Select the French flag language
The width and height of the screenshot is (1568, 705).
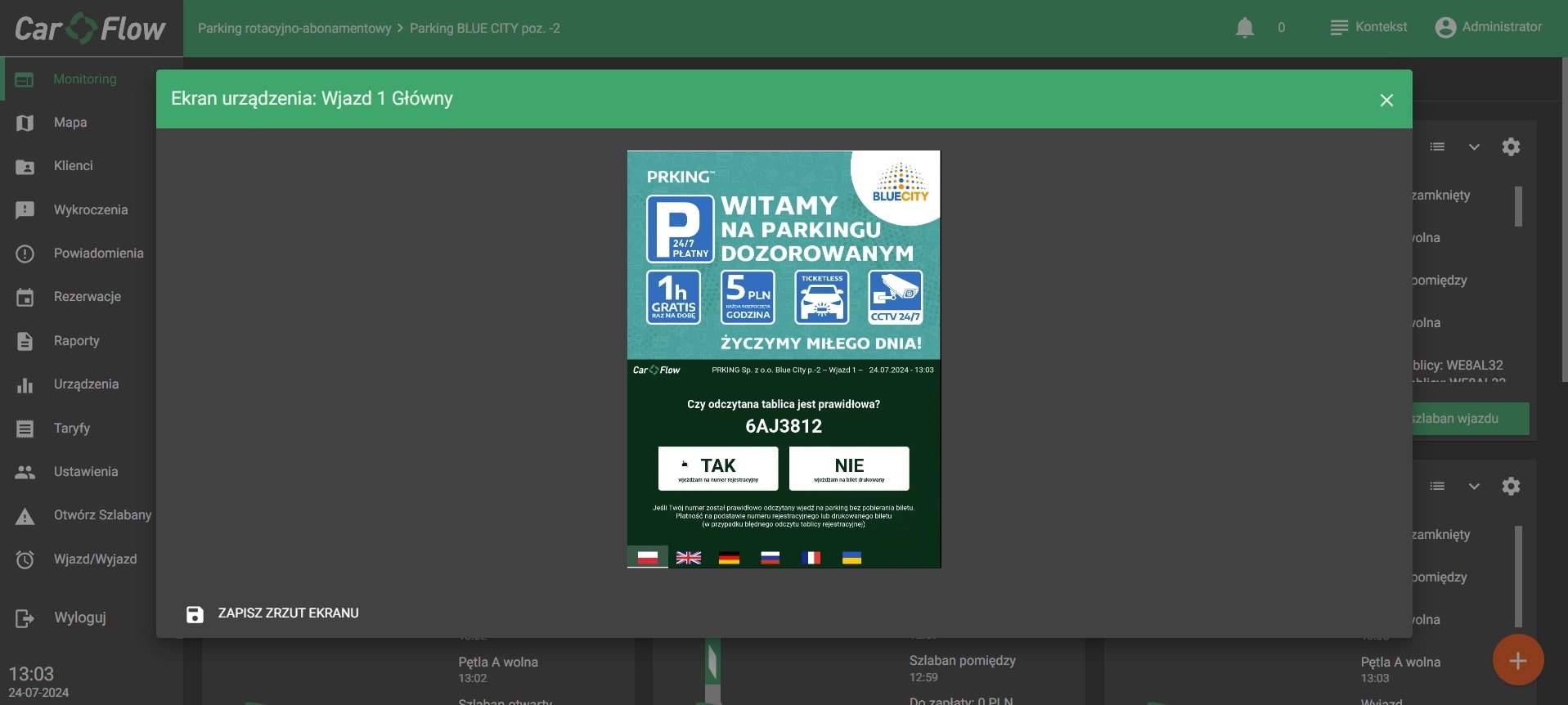[811, 558]
